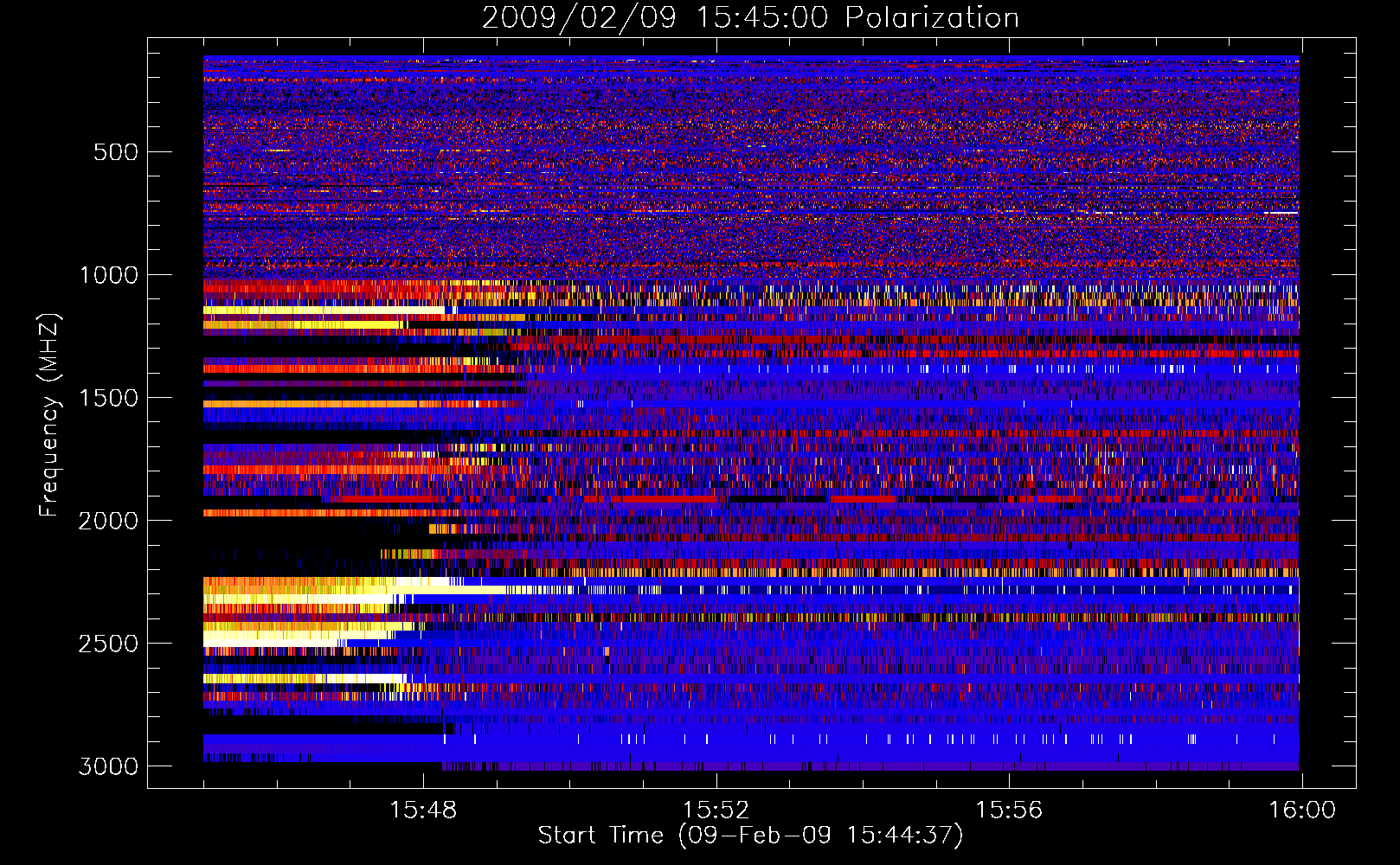This screenshot has width=1400, height=865.
Task: Click the 3000 frequency tick label
Action: click(109, 766)
